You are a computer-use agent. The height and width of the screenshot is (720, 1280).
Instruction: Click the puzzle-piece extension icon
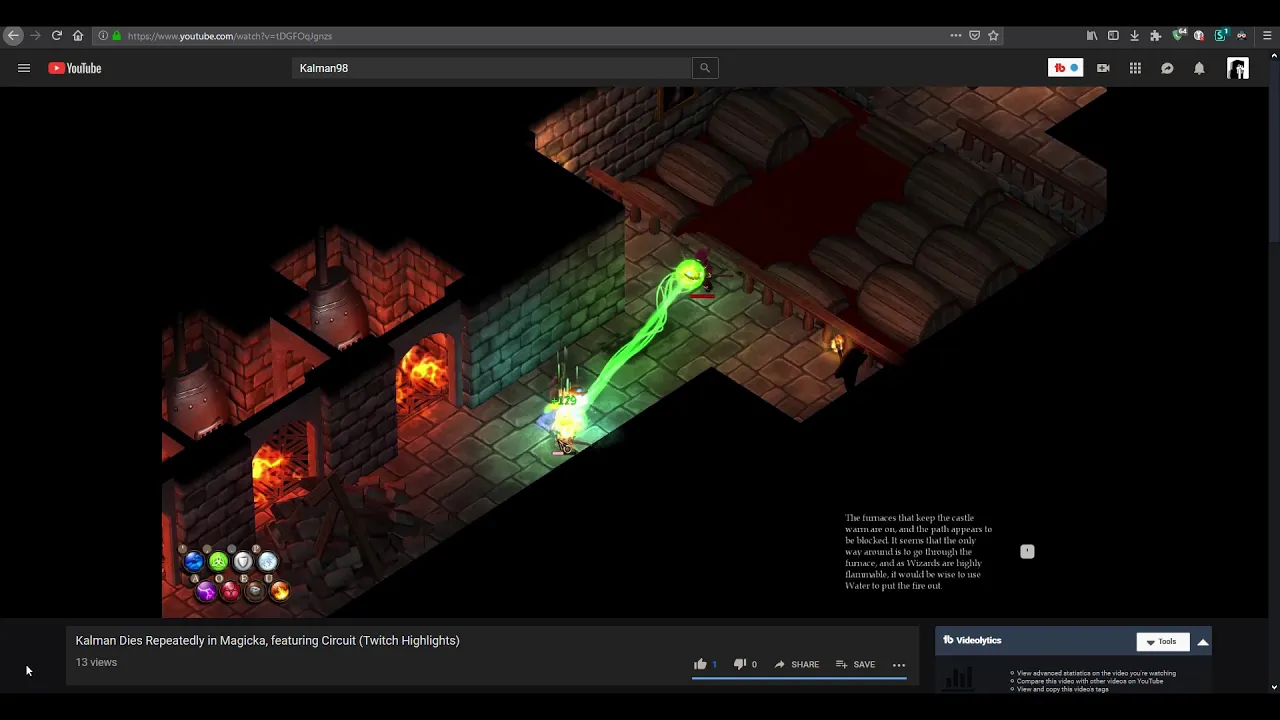pyautogui.click(x=1156, y=35)
